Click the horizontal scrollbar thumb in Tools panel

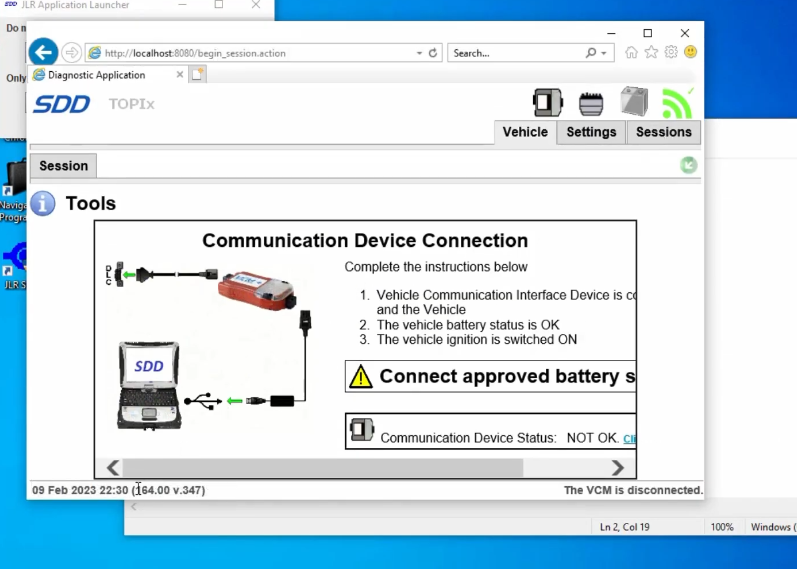323,468
